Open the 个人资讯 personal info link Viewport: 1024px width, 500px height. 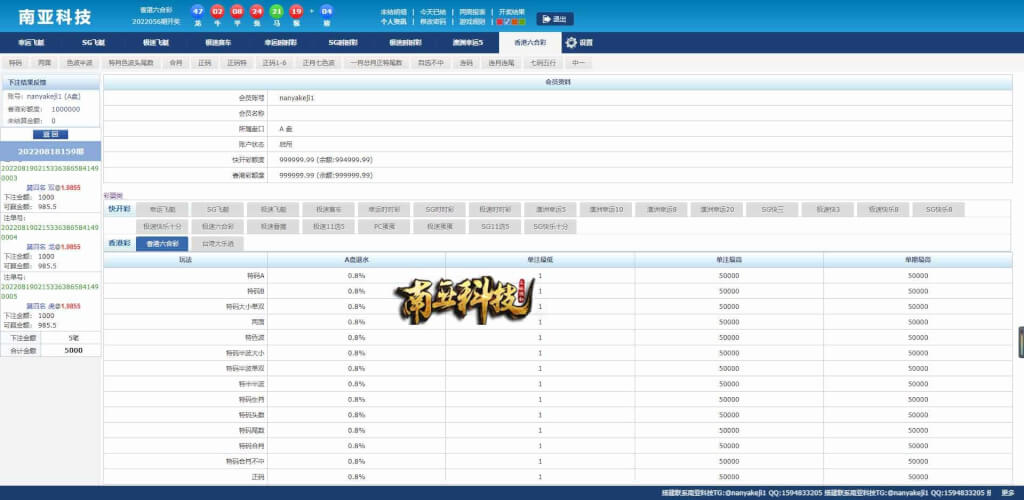[393, 22]
